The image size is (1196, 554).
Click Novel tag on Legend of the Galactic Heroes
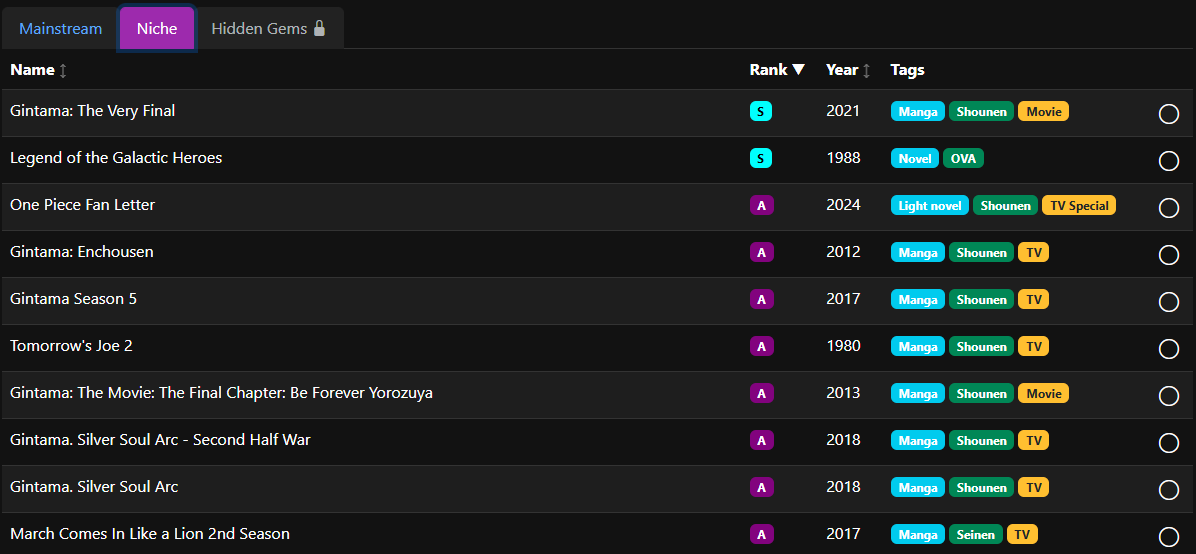(915, 158)
